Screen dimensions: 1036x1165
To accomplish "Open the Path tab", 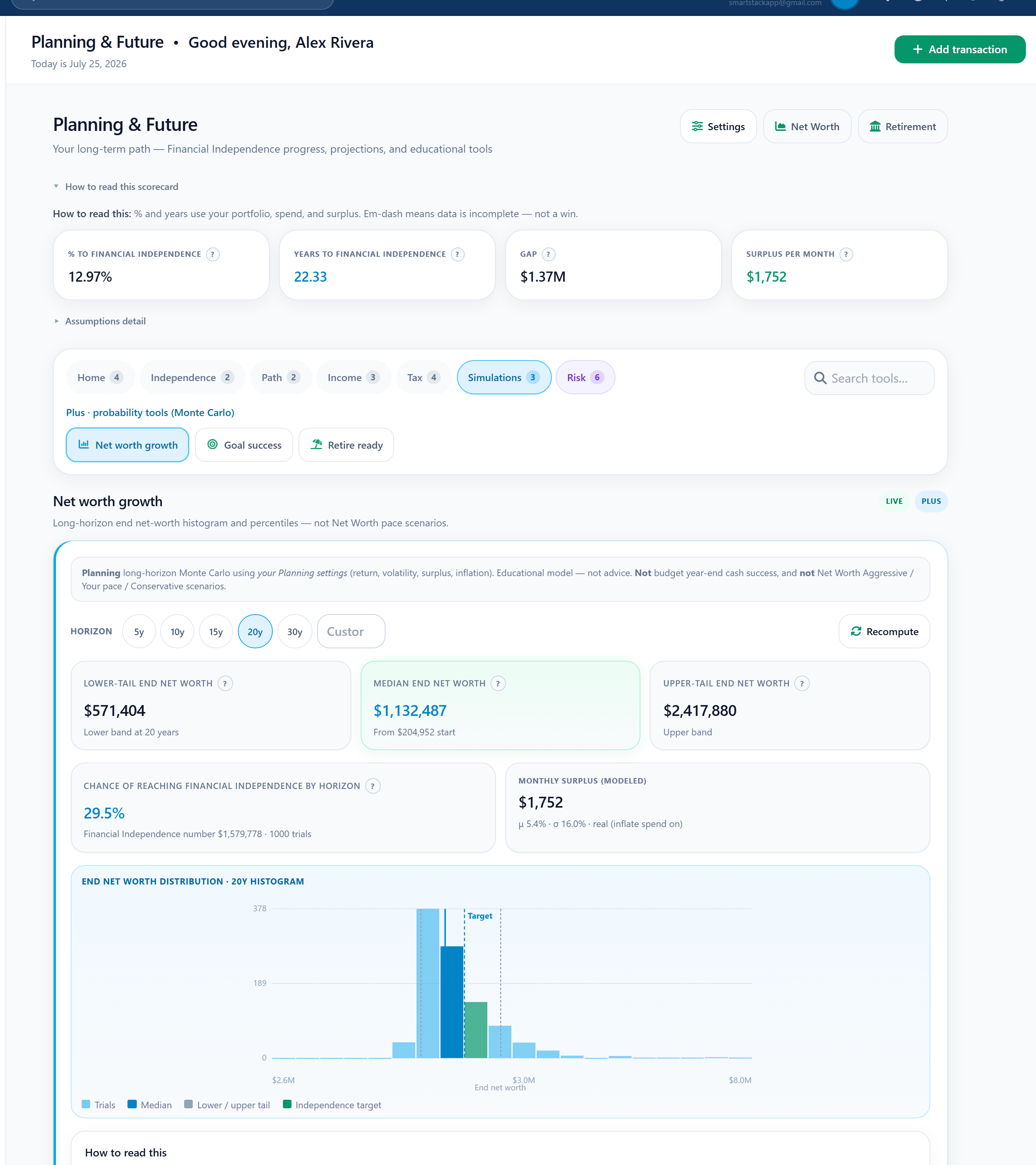I will click(281, 377).
